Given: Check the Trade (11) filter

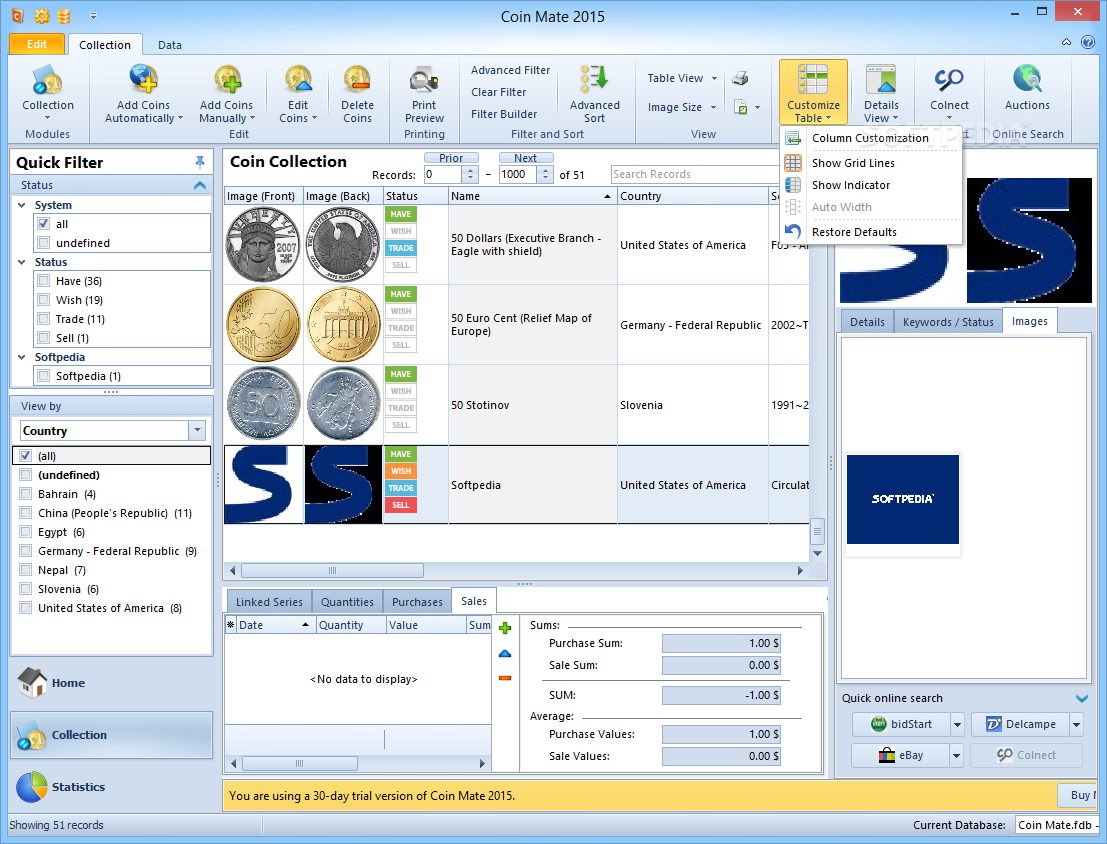Looking at the screenshot, I should pyautogui.click(x=44, y=319).
